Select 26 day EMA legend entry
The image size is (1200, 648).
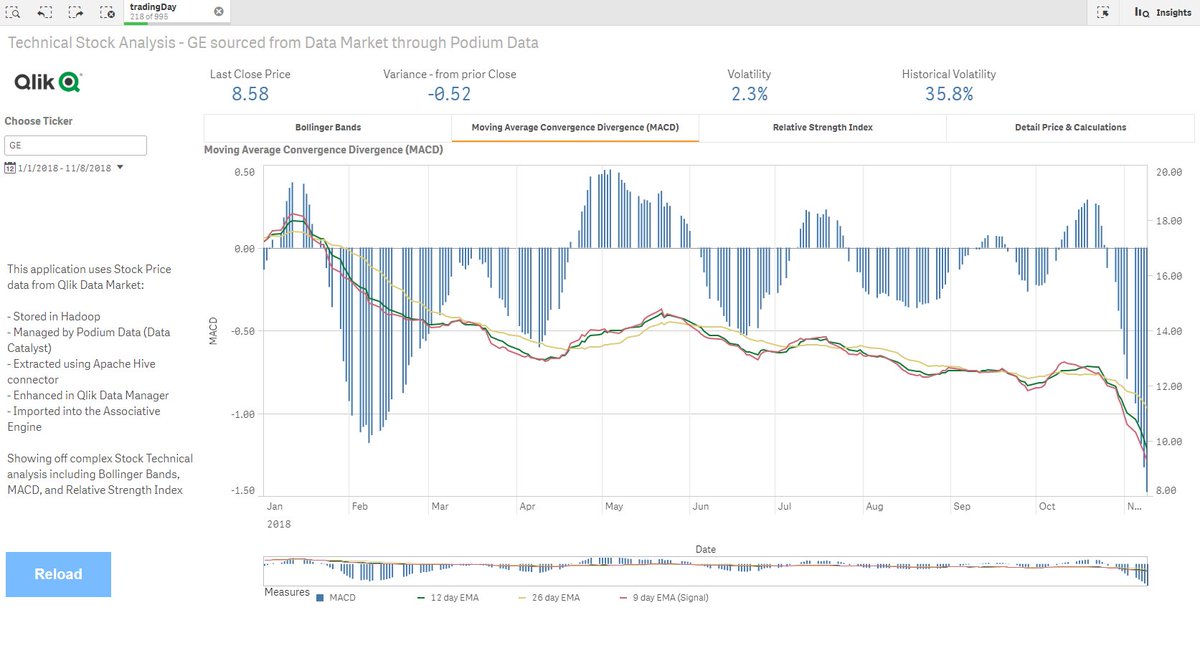[547, 598]
